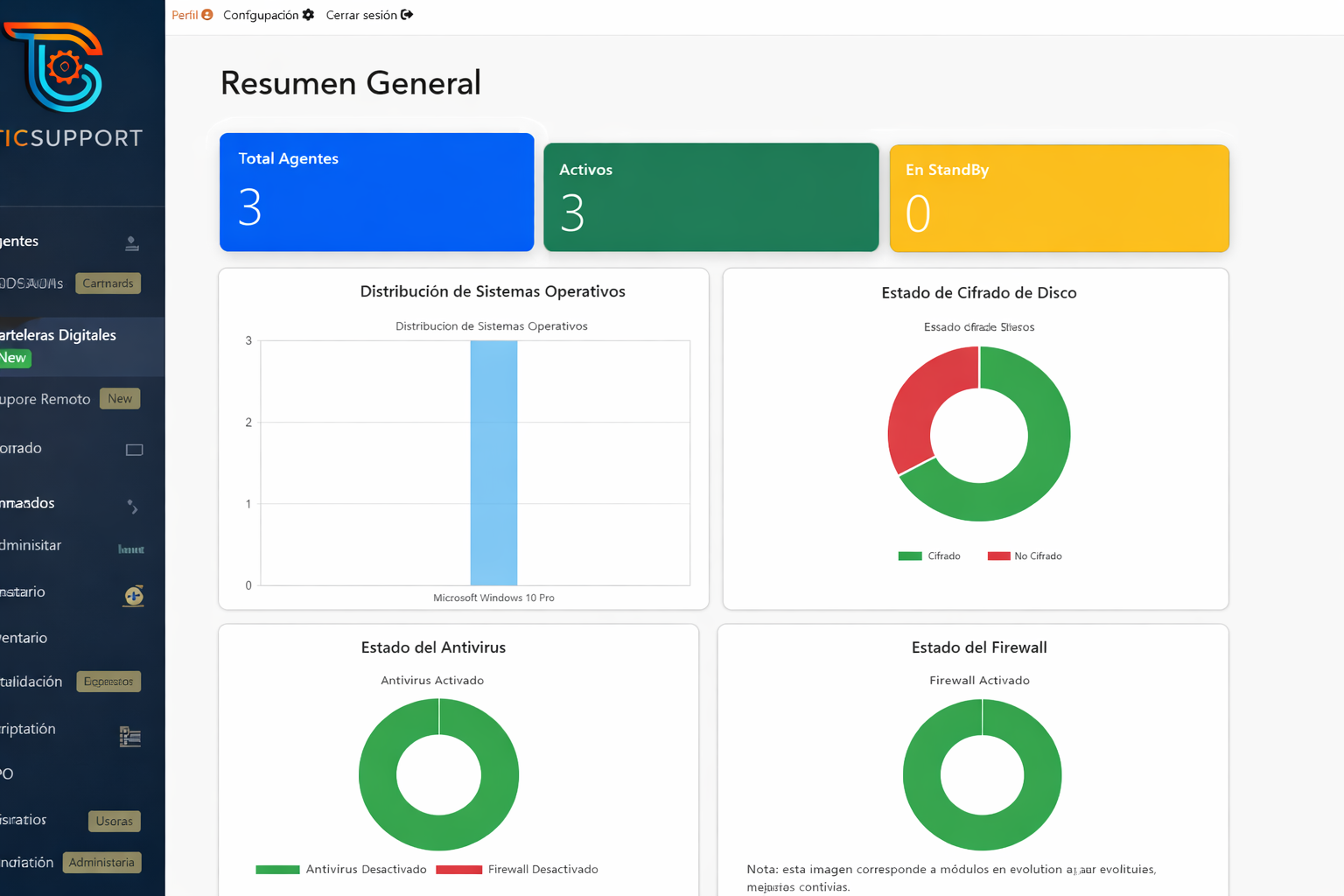Open the Carteleras Digitales menu item
This screenshot has width=1344, height=896.
coord(82,346)
